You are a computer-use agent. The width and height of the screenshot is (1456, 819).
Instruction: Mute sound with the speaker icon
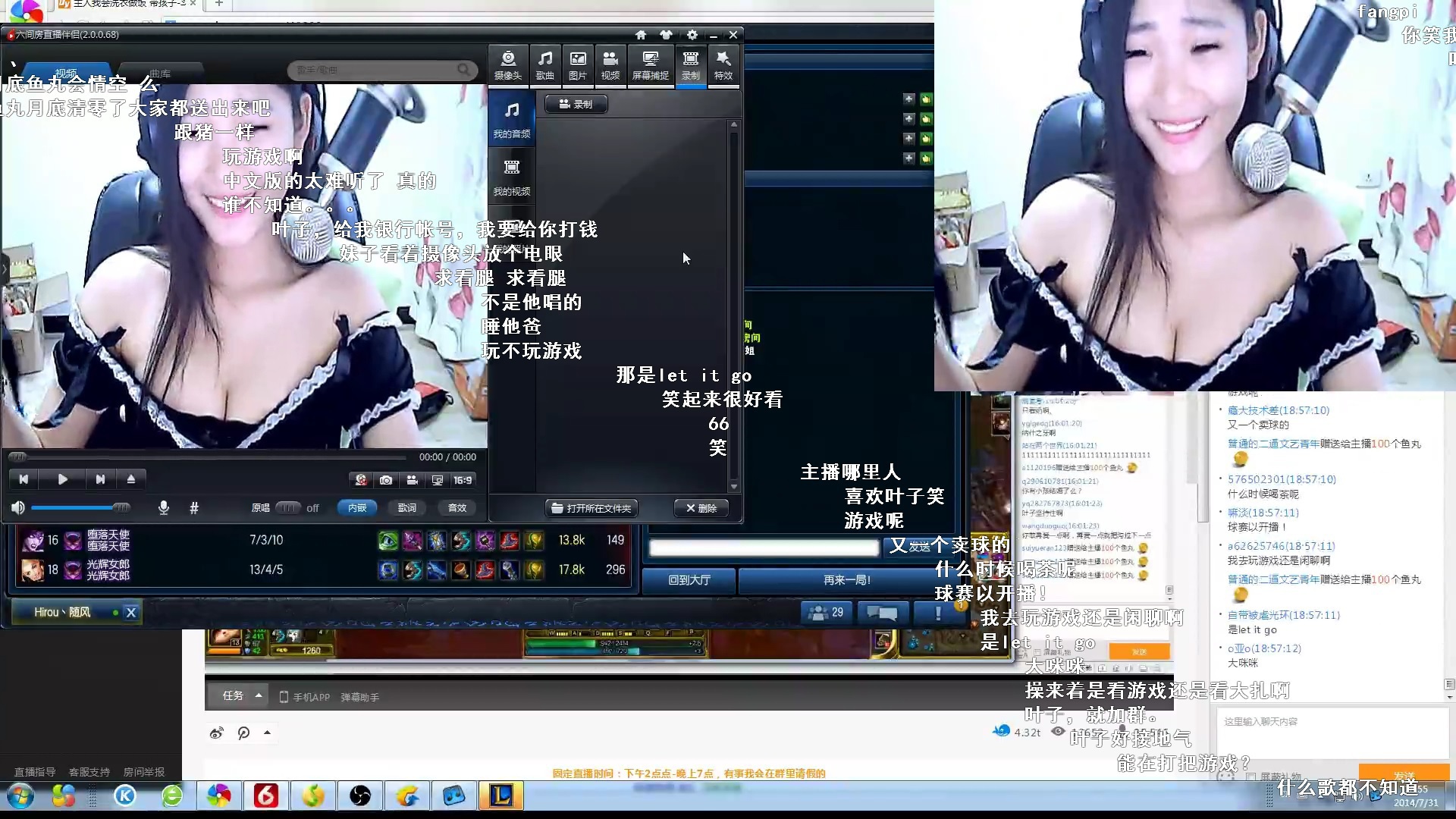[18, 508]
